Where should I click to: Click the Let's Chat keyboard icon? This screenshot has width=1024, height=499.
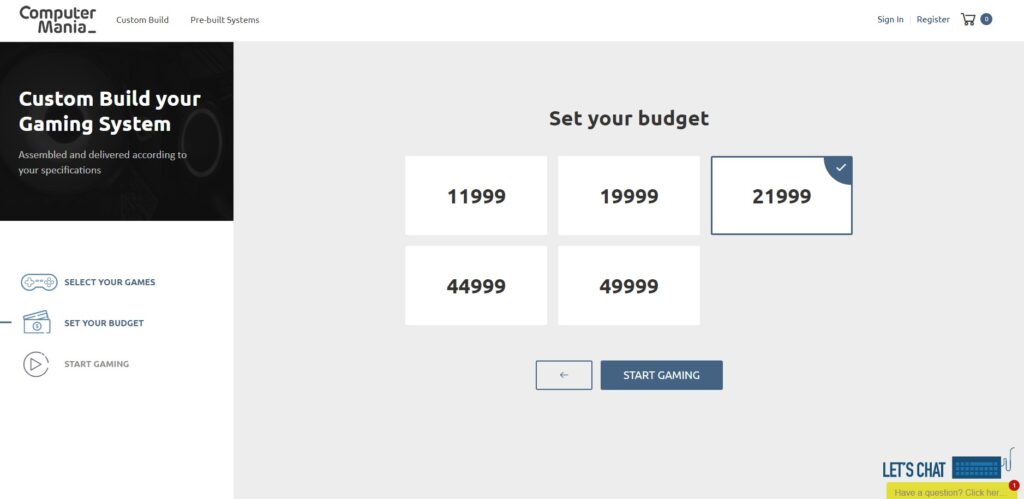(x=977, y=467)
